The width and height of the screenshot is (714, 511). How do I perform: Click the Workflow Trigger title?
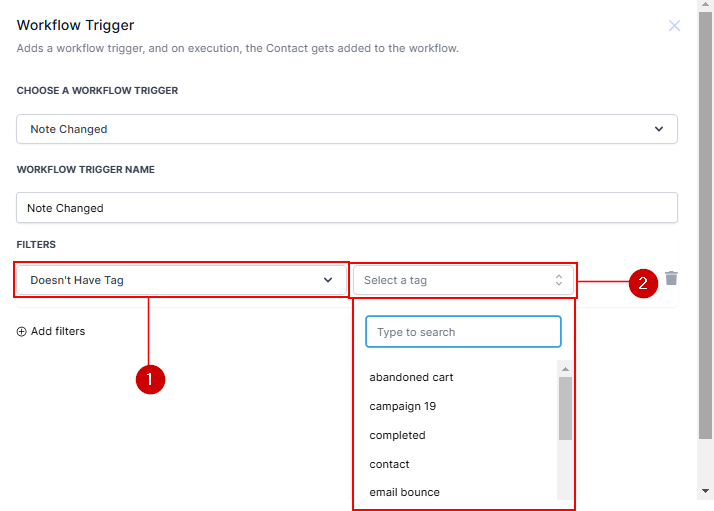pyautogui.click(x=75, y=25)
